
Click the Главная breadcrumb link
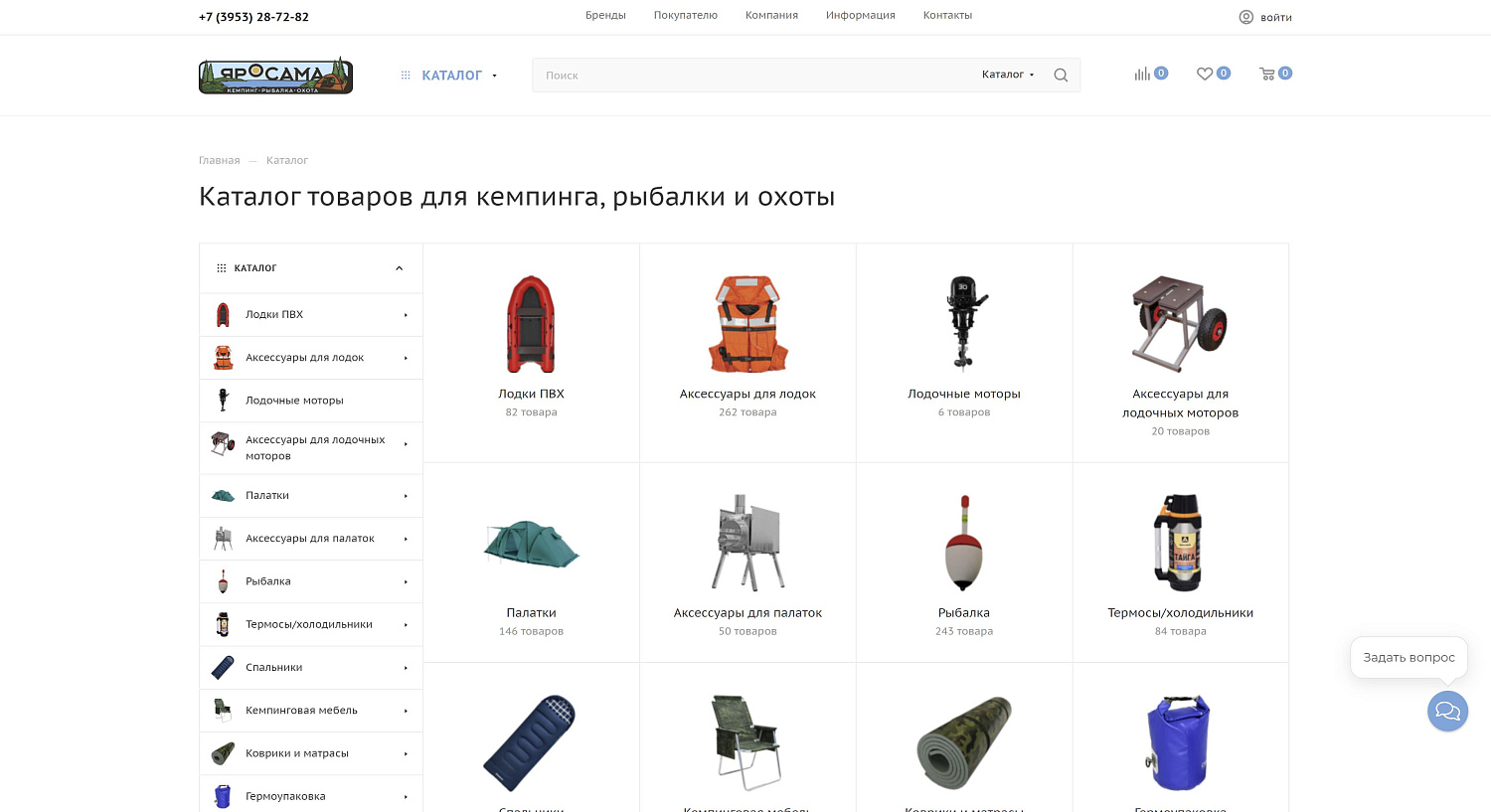click(x=220, y=160)
